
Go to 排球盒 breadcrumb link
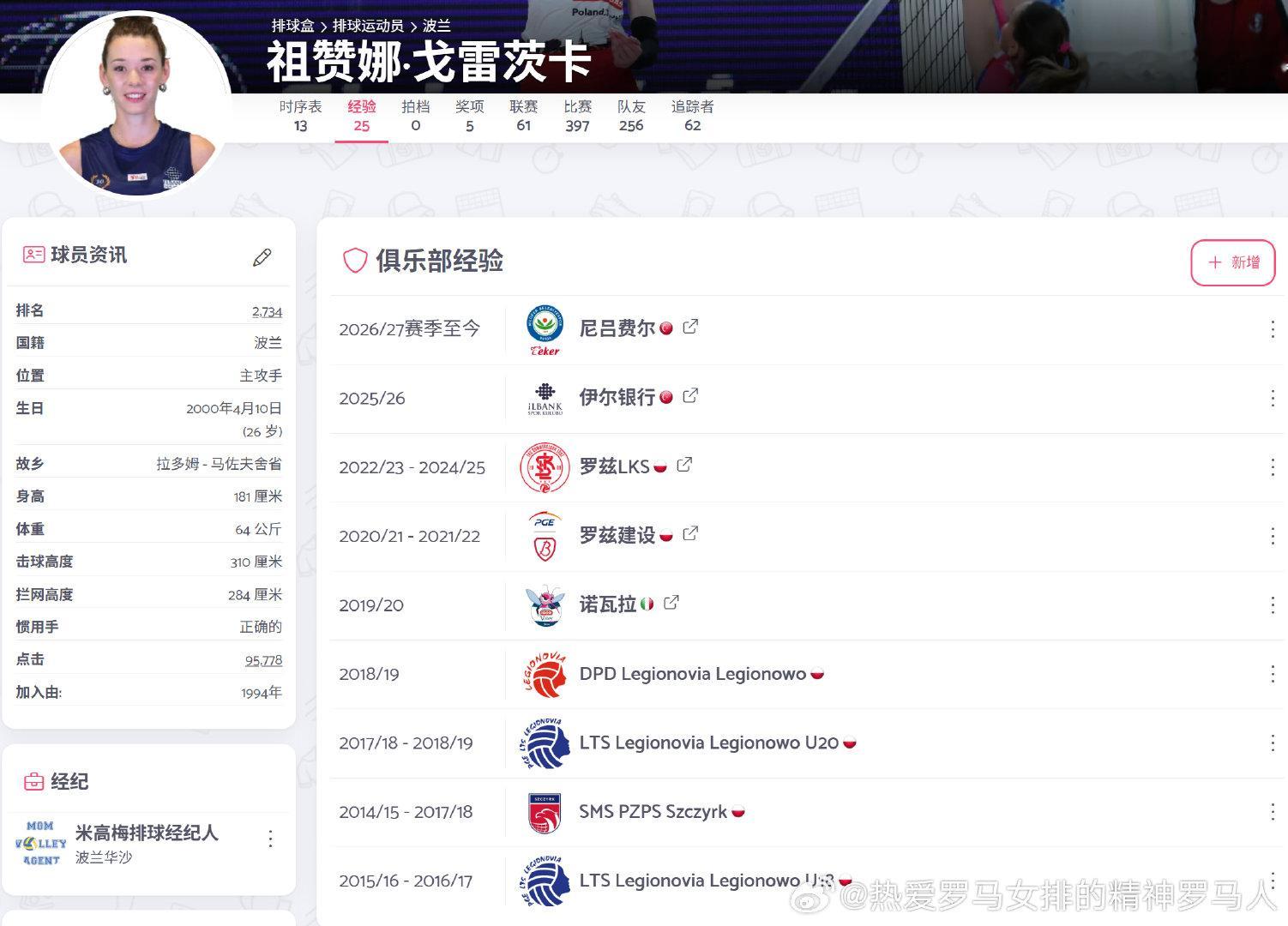coord(293,26)
